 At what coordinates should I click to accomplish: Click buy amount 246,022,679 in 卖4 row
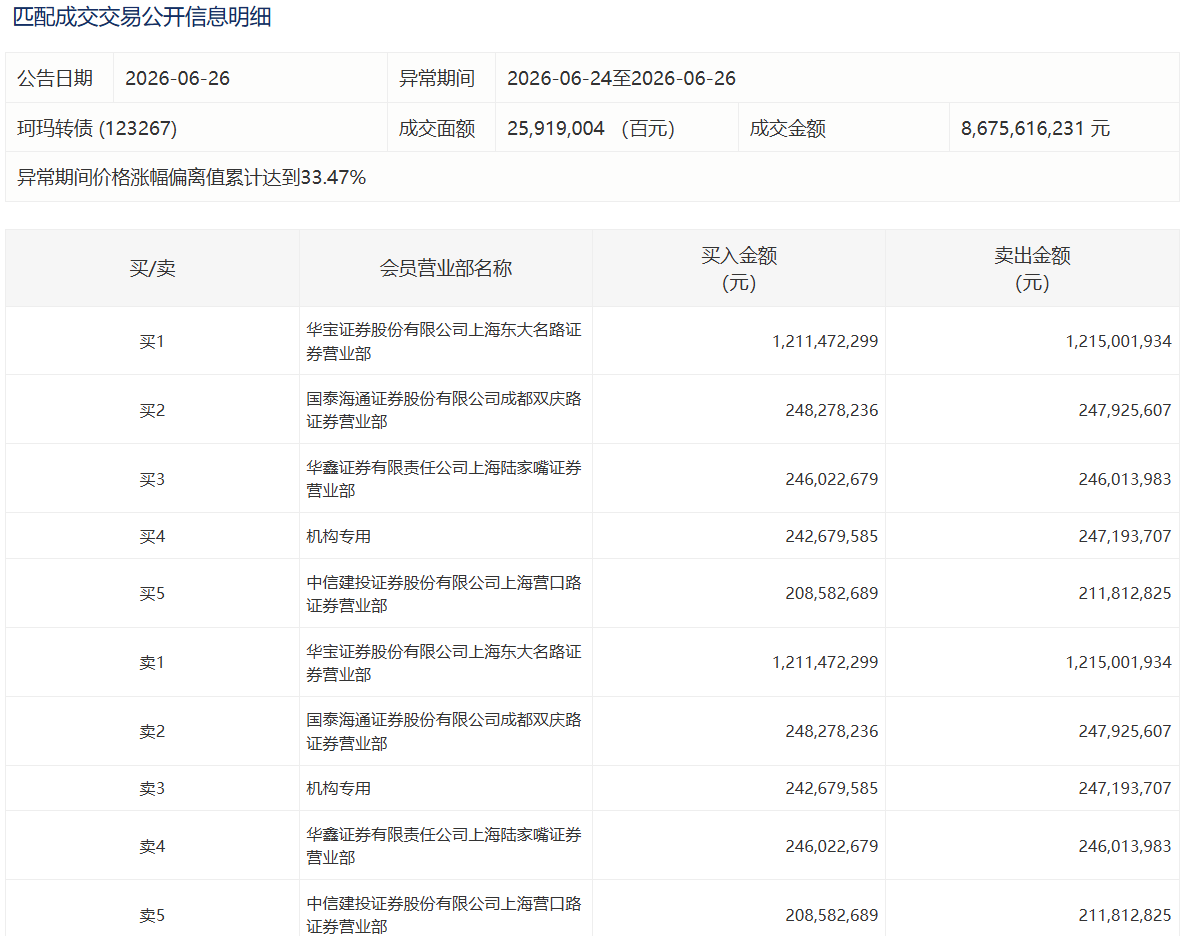coord(831,846)
